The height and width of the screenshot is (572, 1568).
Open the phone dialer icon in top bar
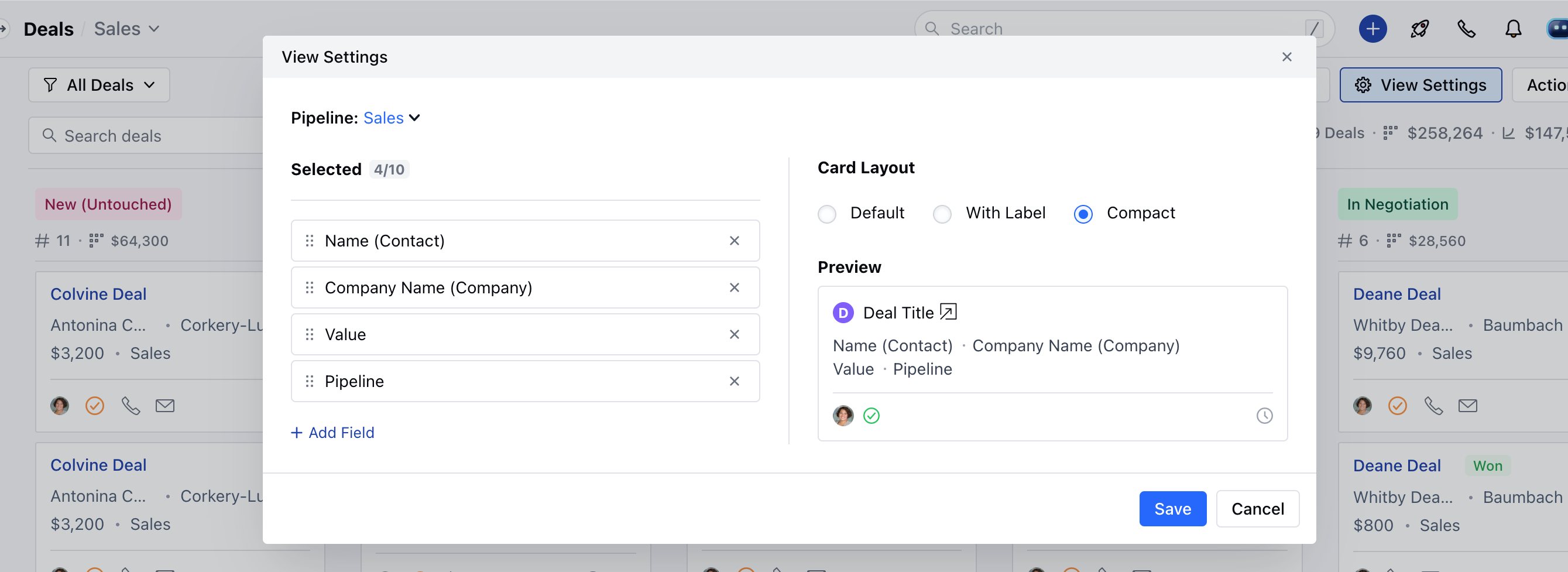coord(1466,29)
